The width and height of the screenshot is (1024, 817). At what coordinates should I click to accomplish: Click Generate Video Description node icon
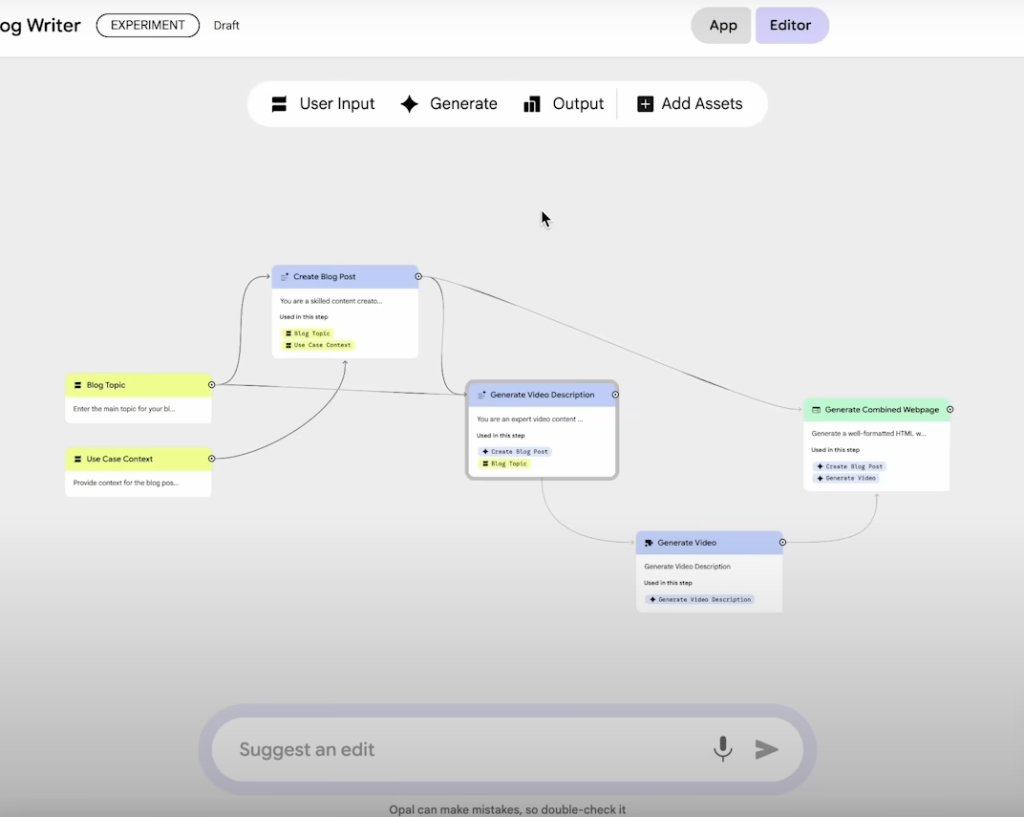(482, 395)
